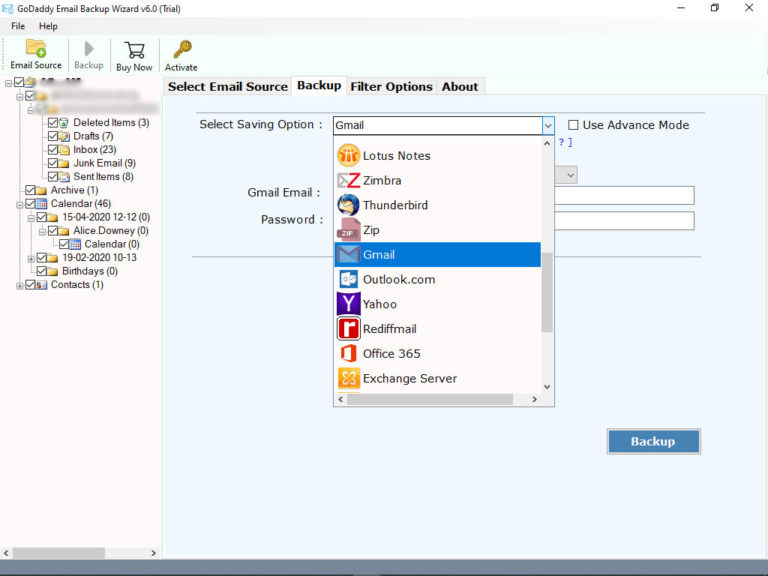Viewport: 768px width, 576px height.
Task: Switch to Select Email Source tab
Action: pos(228,87)
